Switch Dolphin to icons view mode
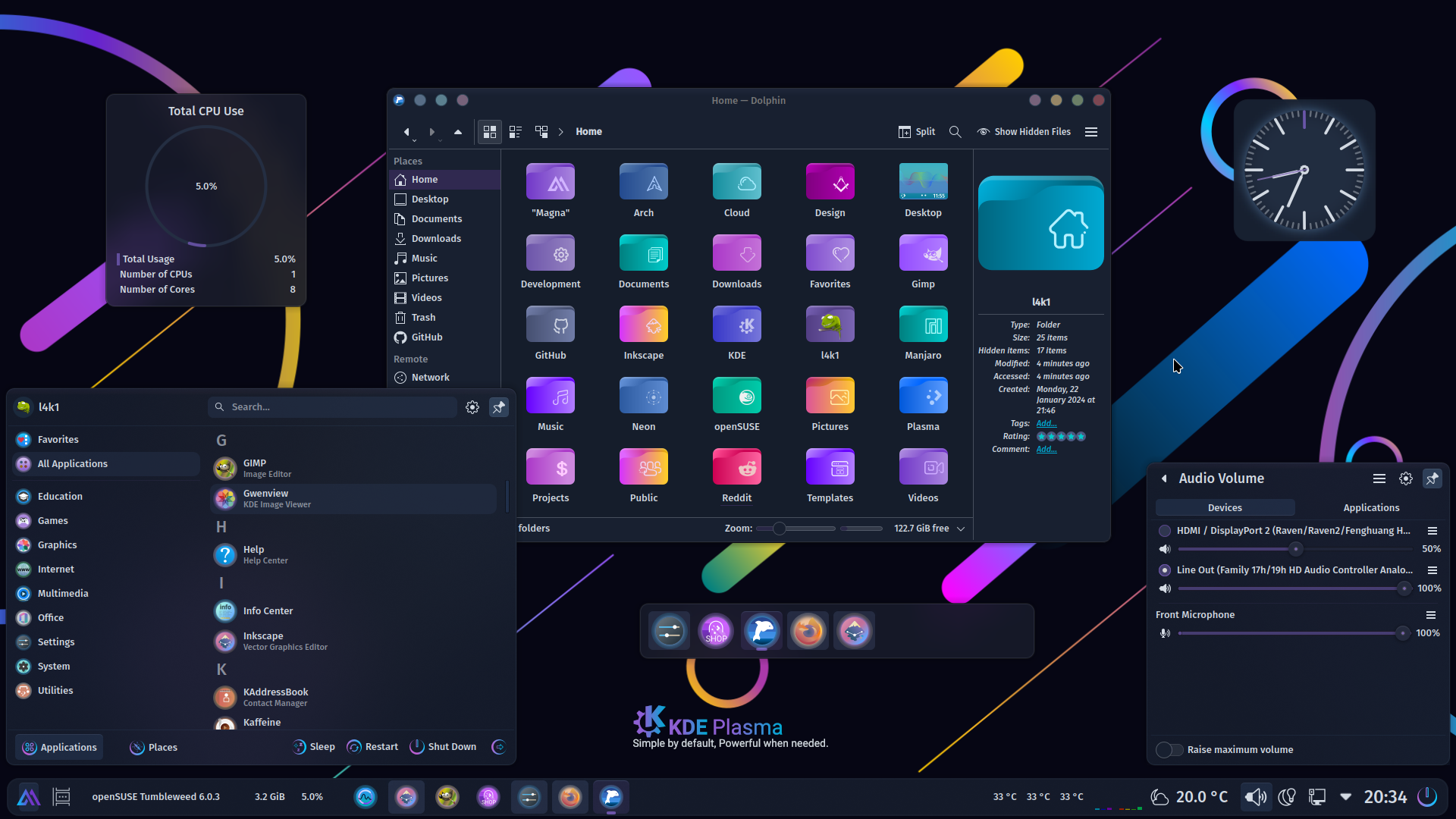This screenshot has height=819, width=1456. pyautogui.click(x=490, y=132)
